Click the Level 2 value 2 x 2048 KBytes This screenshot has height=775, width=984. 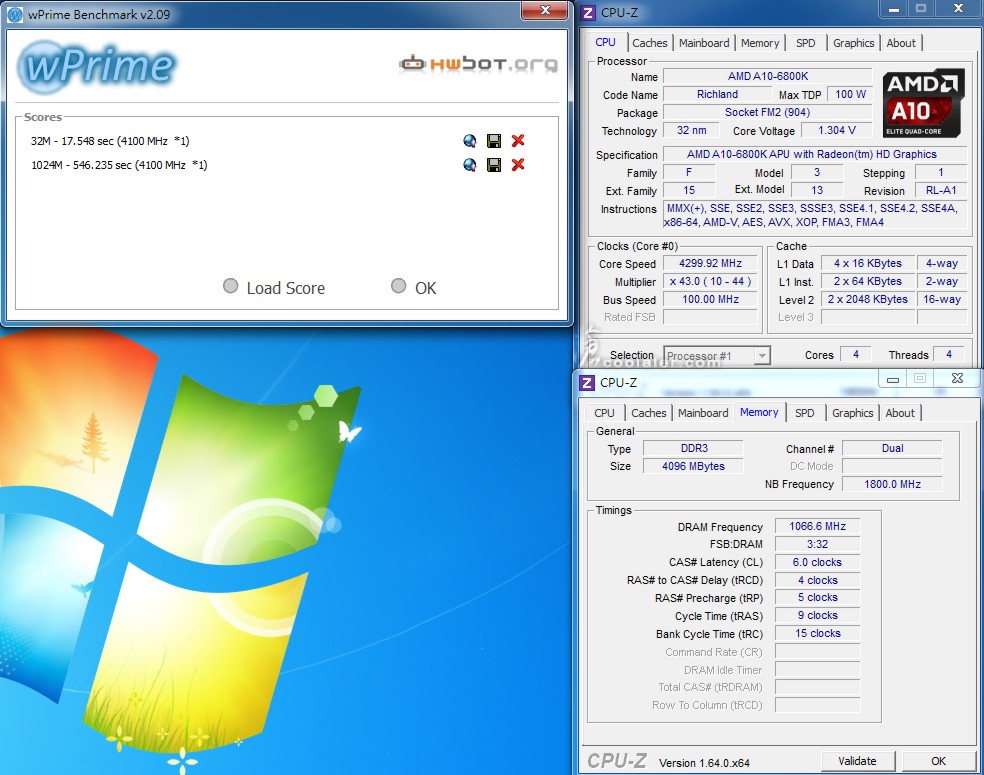point(867,299)
